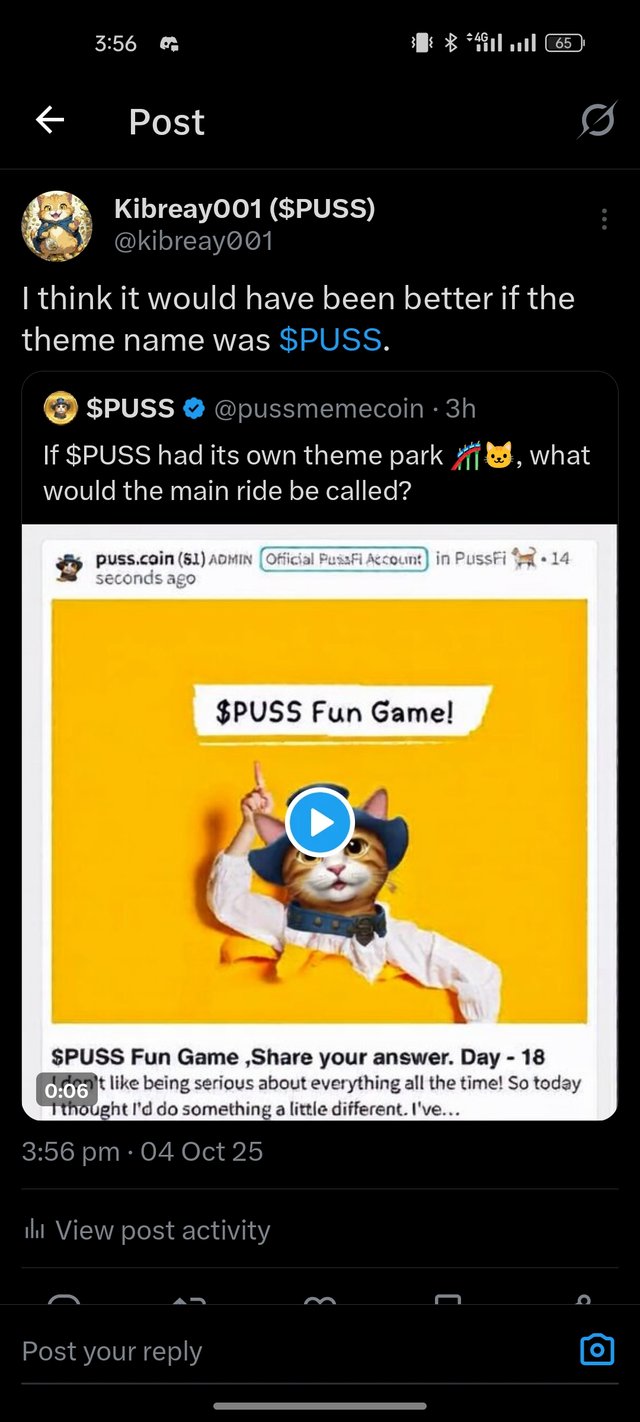Viewport: 640px width, 1422px height.
Task: Open Kibreay001's profile avatar
Action: click(x=57, y=225)
